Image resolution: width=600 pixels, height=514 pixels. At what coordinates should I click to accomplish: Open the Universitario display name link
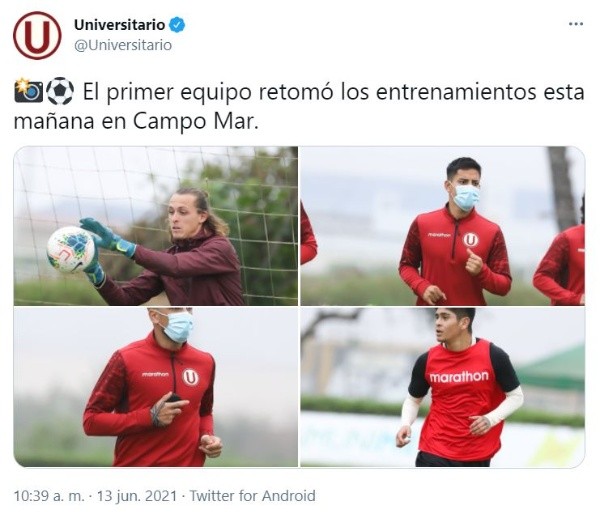coord(119,25)
